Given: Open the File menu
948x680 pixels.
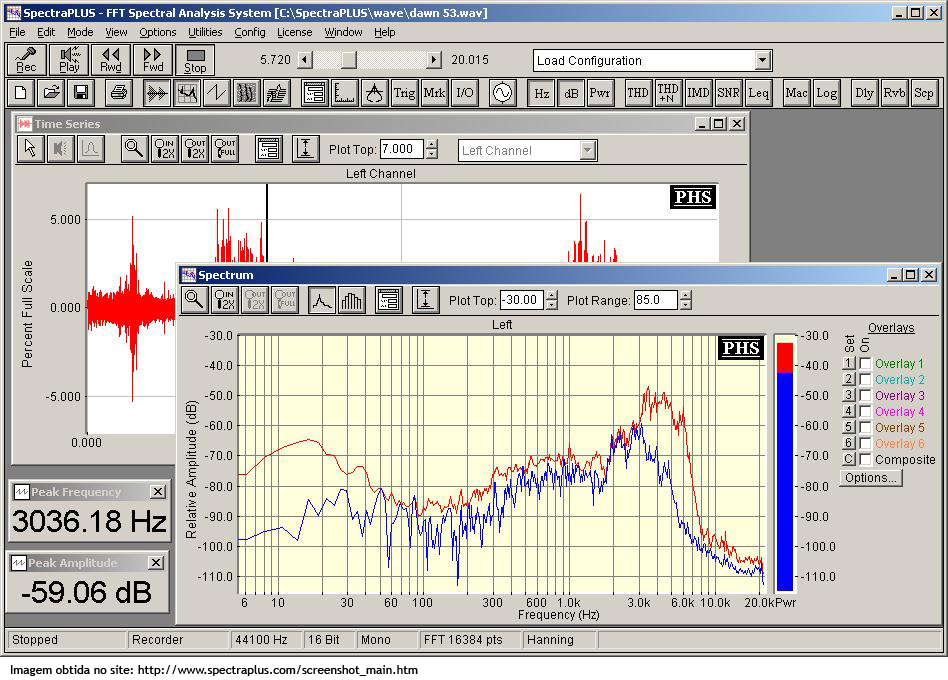Looking at the screenshot, I should [x=17, y=32].
